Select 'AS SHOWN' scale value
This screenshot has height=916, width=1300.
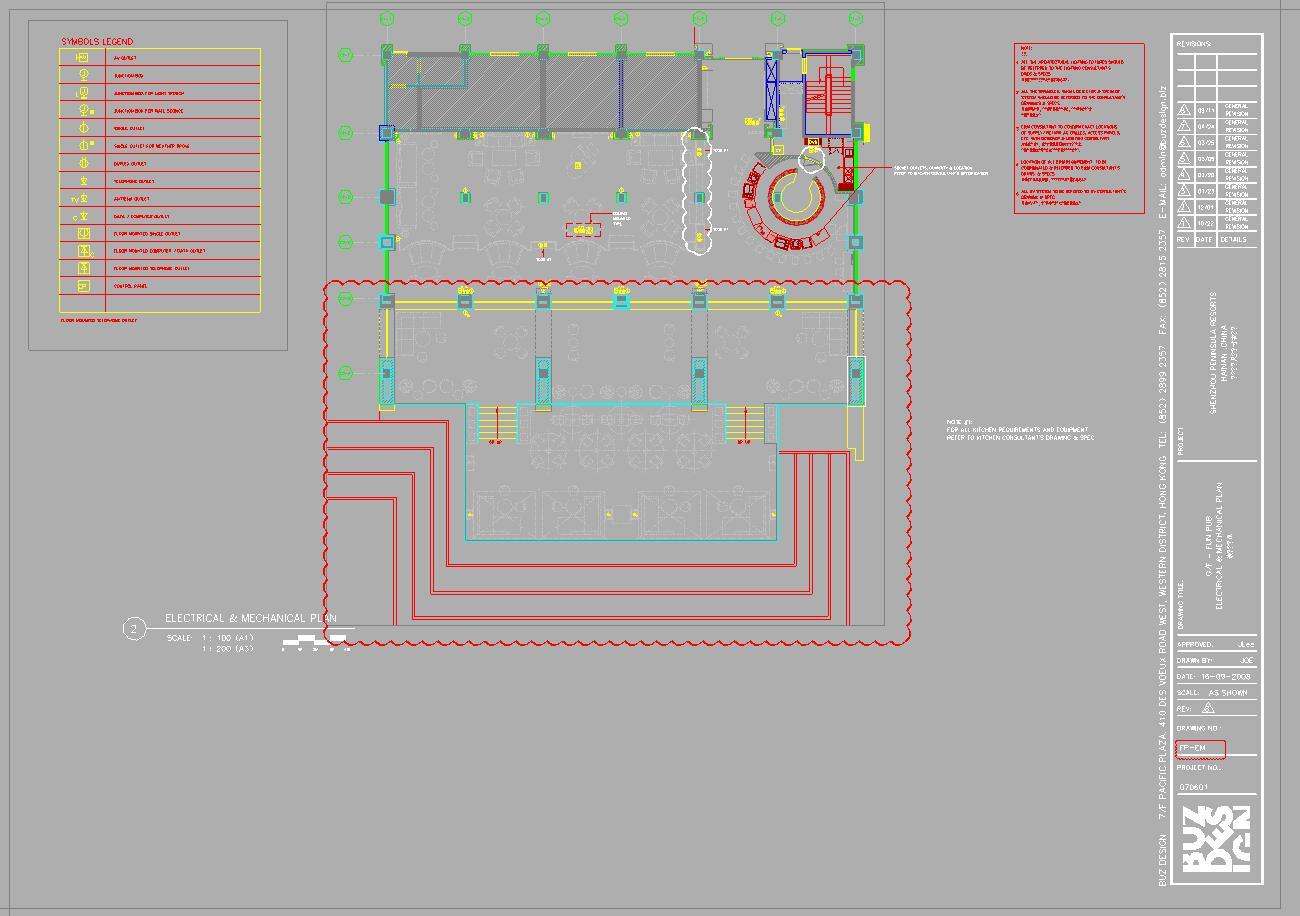point(1228,693)
